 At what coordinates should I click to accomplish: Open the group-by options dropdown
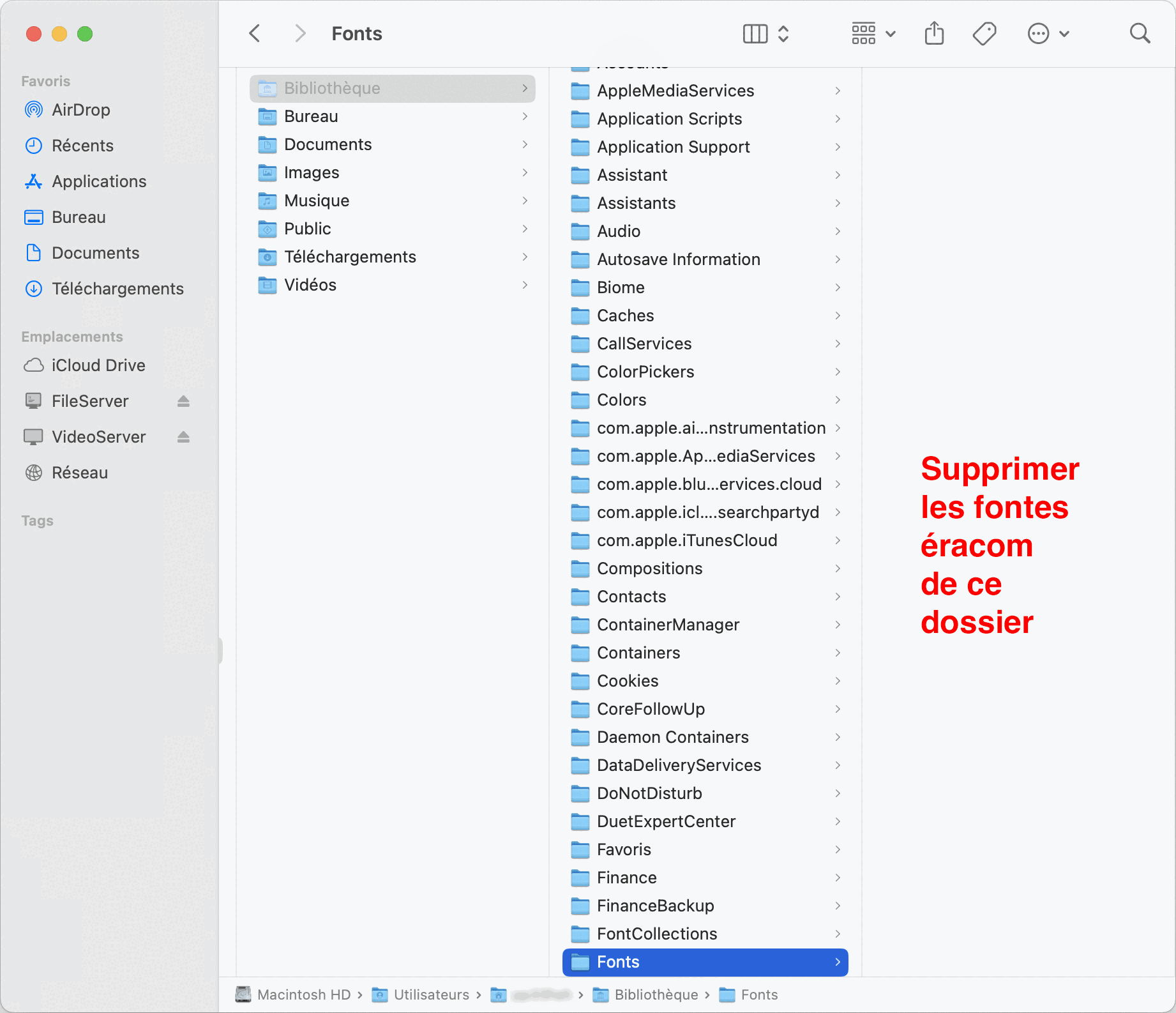click(x=873, y=33)
